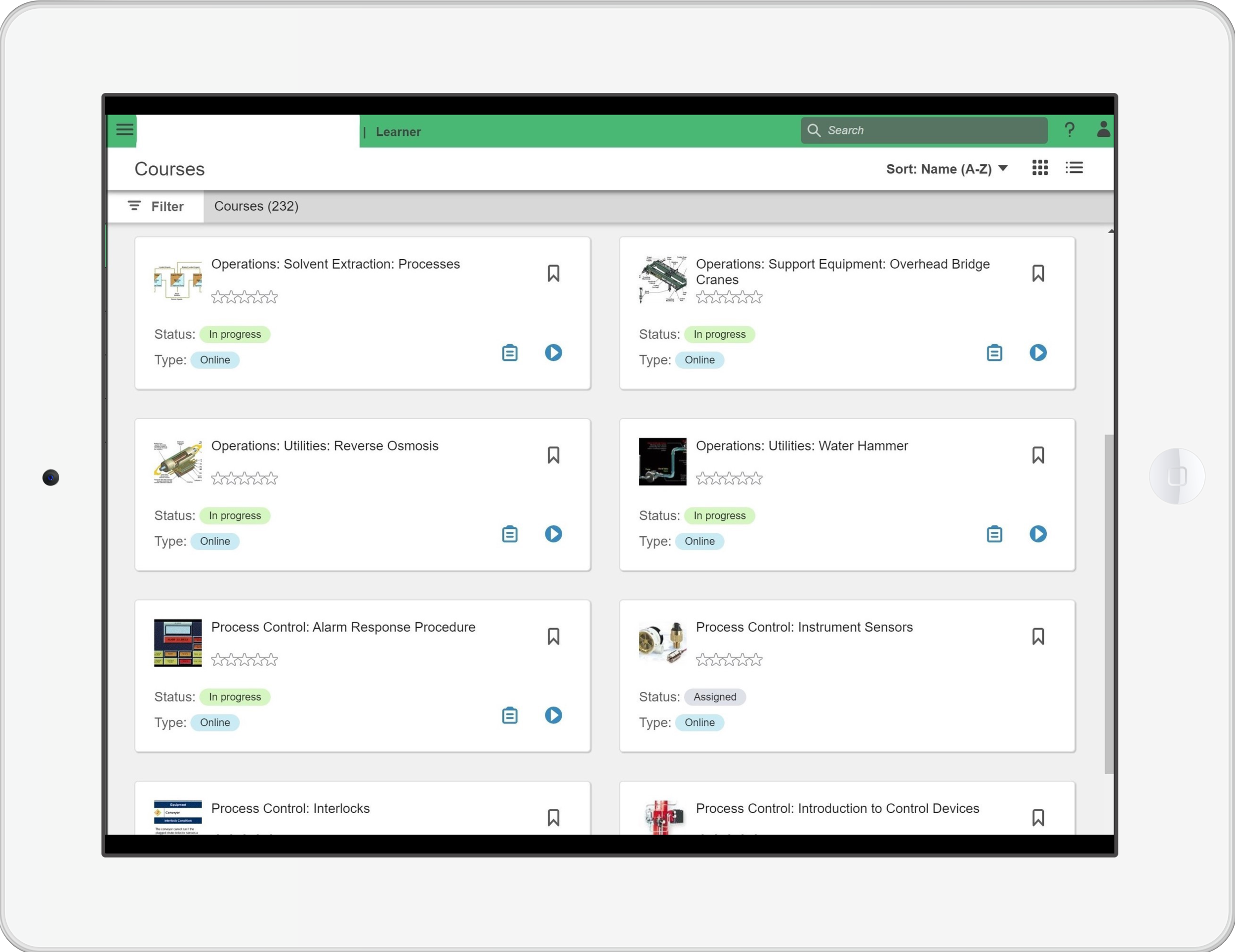The height and width of the screenshot is (952, 1235).
Task: Select the Courses (232) tab
Action: coord(257,206)
